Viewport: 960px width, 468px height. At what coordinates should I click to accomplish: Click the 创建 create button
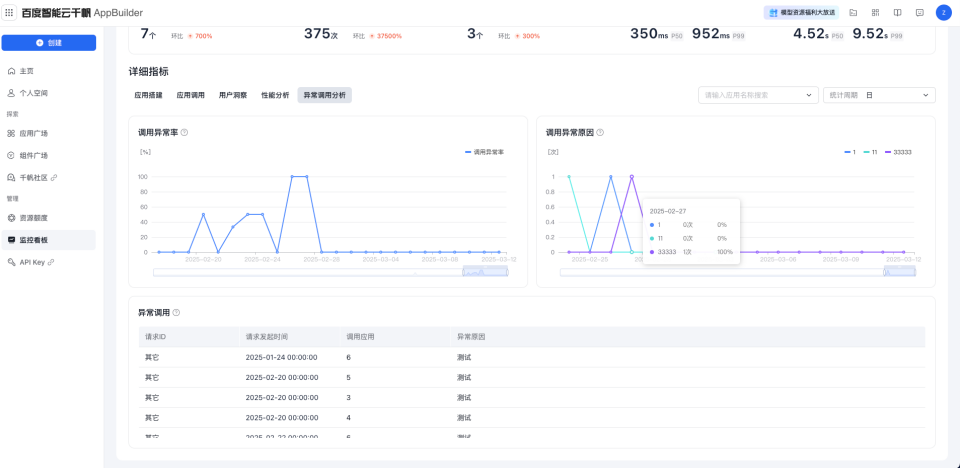(x=48, y=43)
